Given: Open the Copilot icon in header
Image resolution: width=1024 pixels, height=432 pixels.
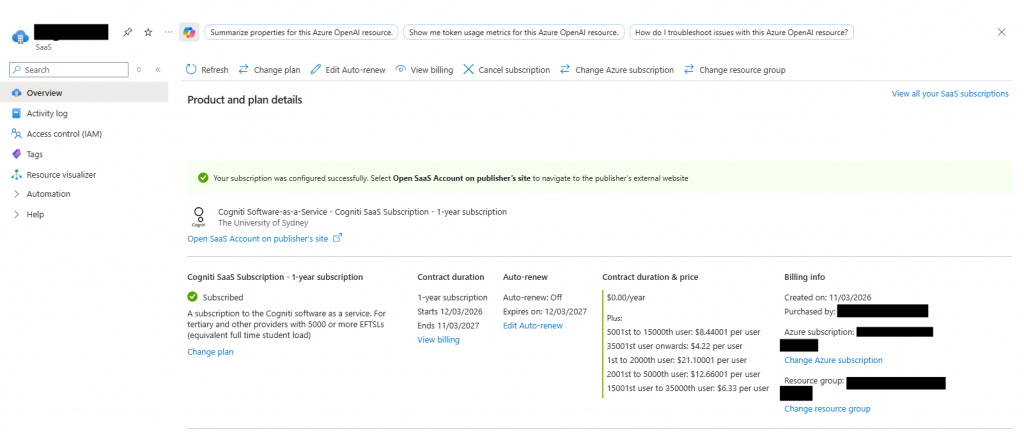Looking at the screenshot, I should [189, 32].
